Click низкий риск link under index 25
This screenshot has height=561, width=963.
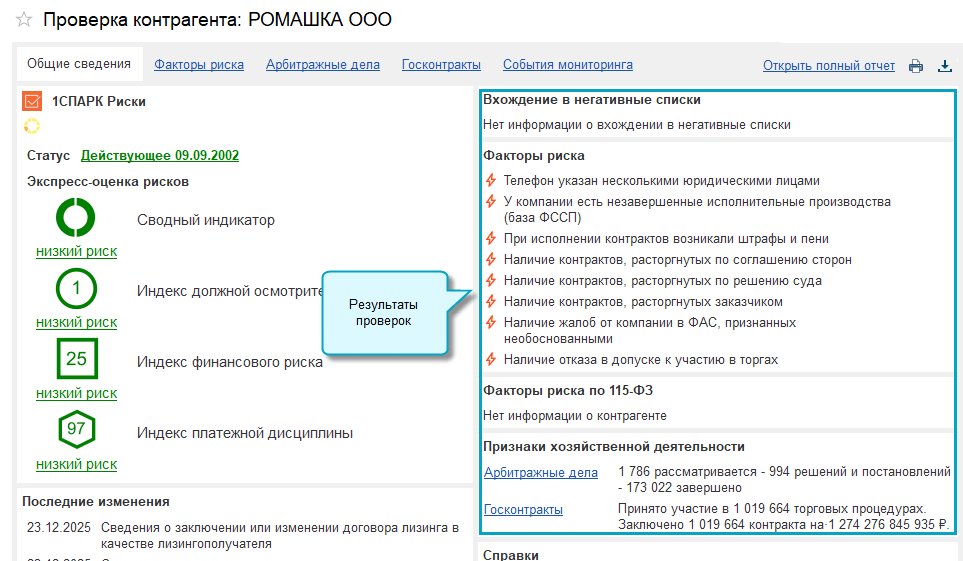pyautogui.click(x=76, y=393)
